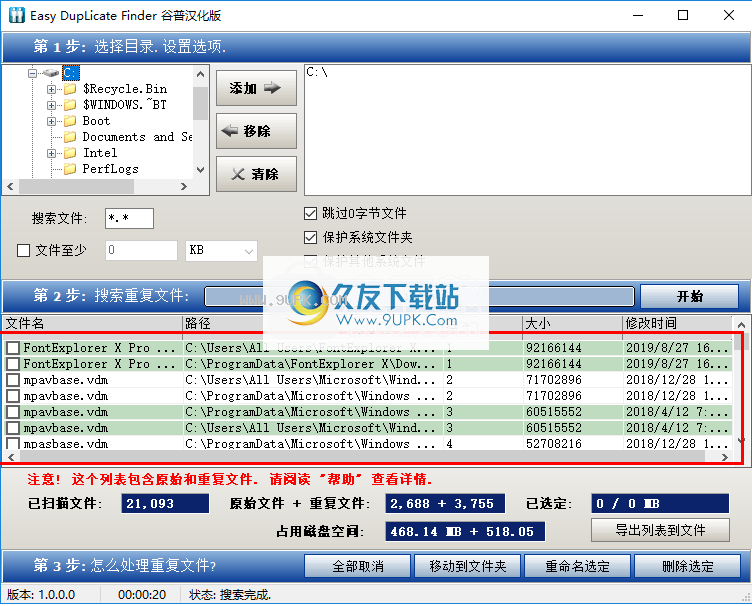Click the 移除 remove directory button
The image size is (752, 606).
pyautogui.click(x=256, y=131)
